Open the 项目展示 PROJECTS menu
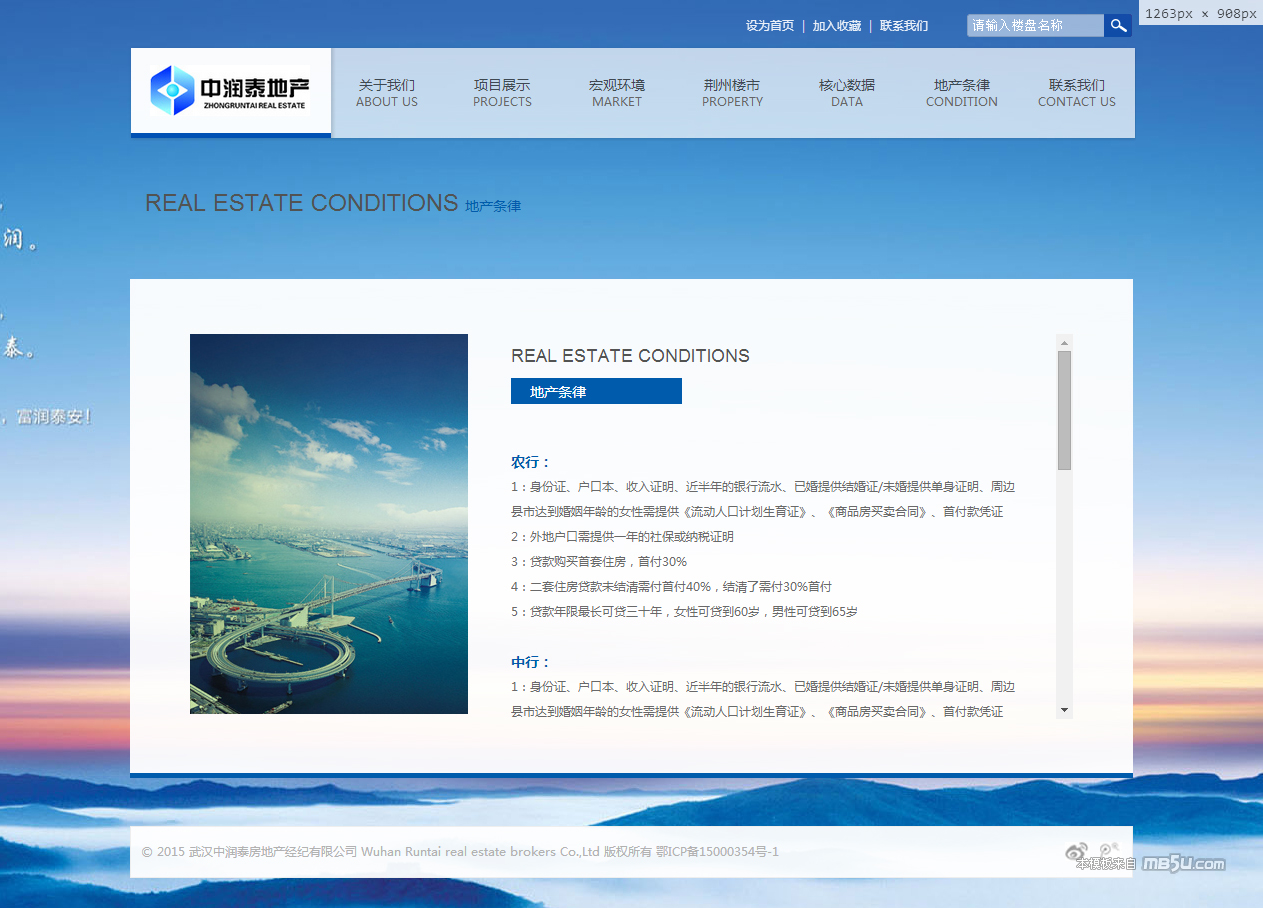Screen dimensions: 1263x908 click(x=502, y=93)
